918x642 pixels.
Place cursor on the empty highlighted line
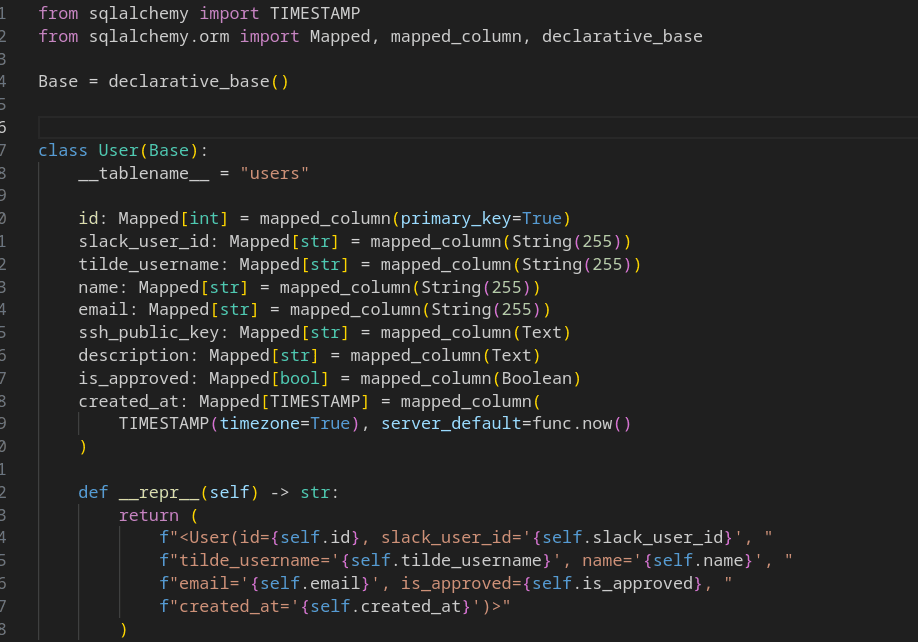[x=400, y=127]
